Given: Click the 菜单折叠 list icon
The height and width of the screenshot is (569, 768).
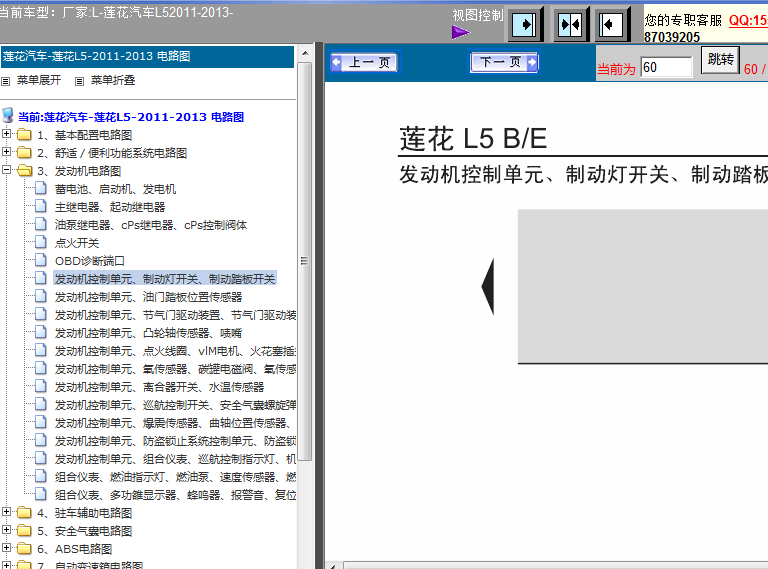Looking at the screenshot, I should point(79,81).
